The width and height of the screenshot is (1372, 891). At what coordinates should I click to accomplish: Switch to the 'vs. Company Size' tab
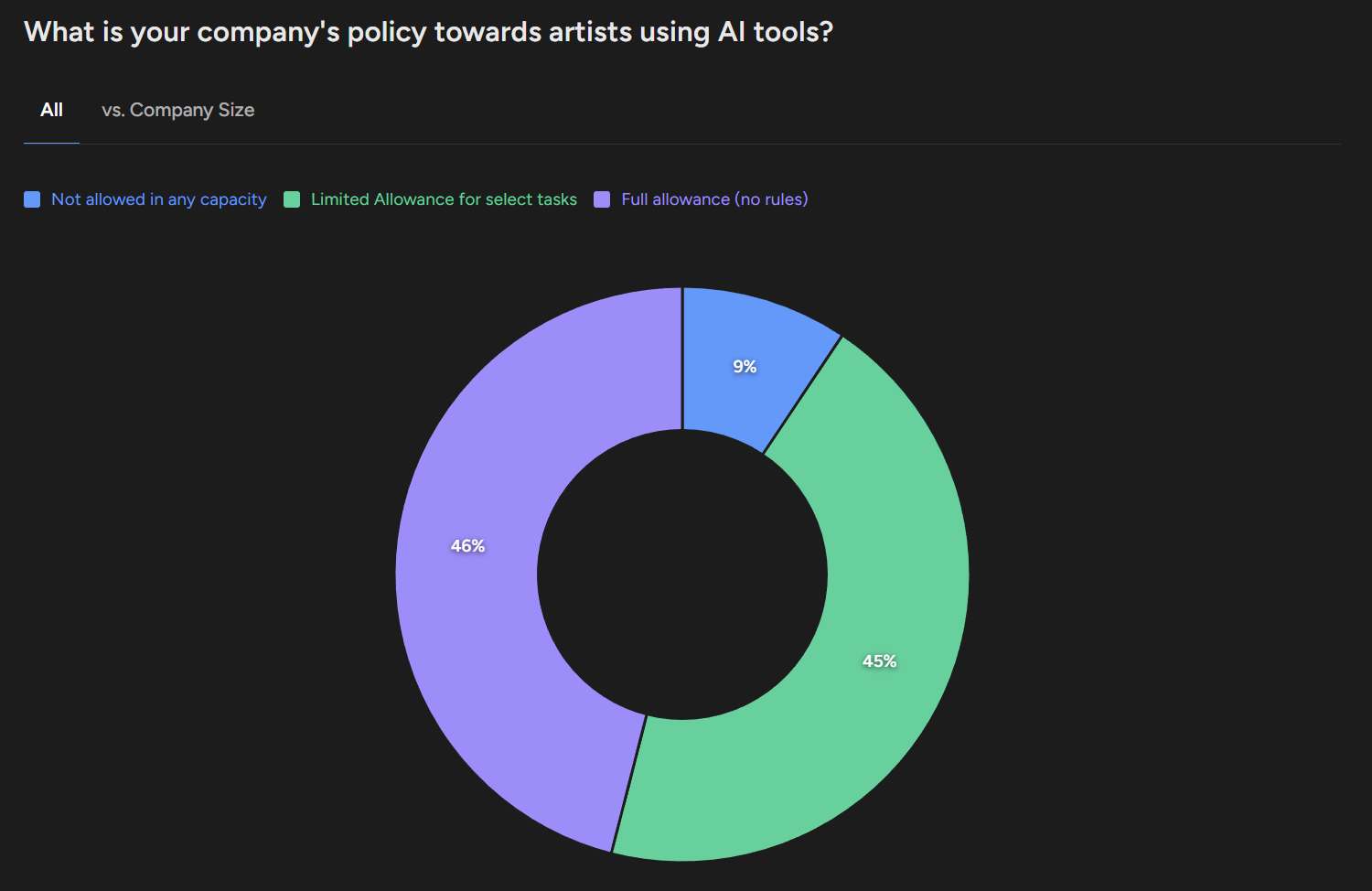pyautogui.click(x=178, y=110)
